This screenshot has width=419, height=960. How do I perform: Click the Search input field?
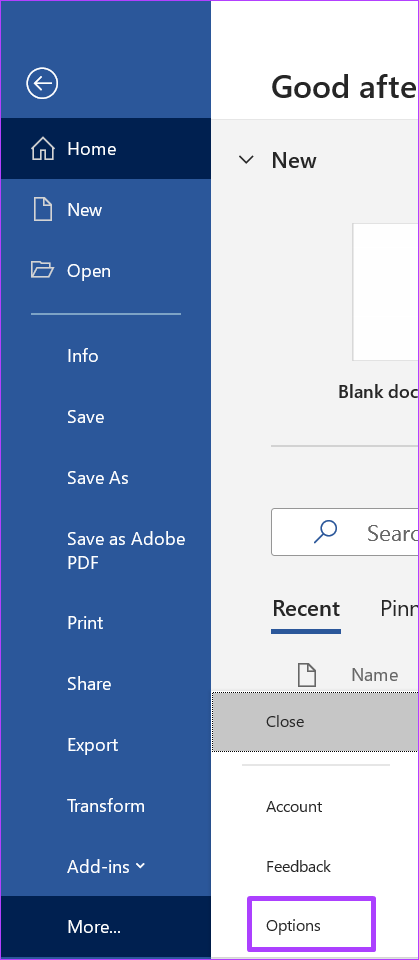[345, 532]
